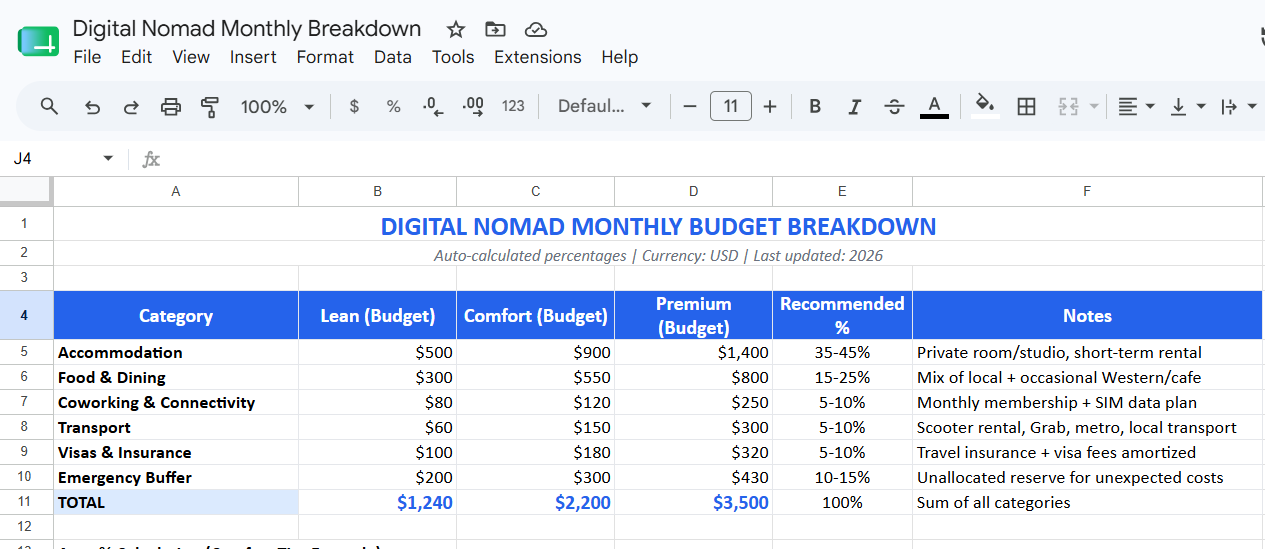Open the Help menu
Screen dimensions: 1265x549
pos(620,57)
